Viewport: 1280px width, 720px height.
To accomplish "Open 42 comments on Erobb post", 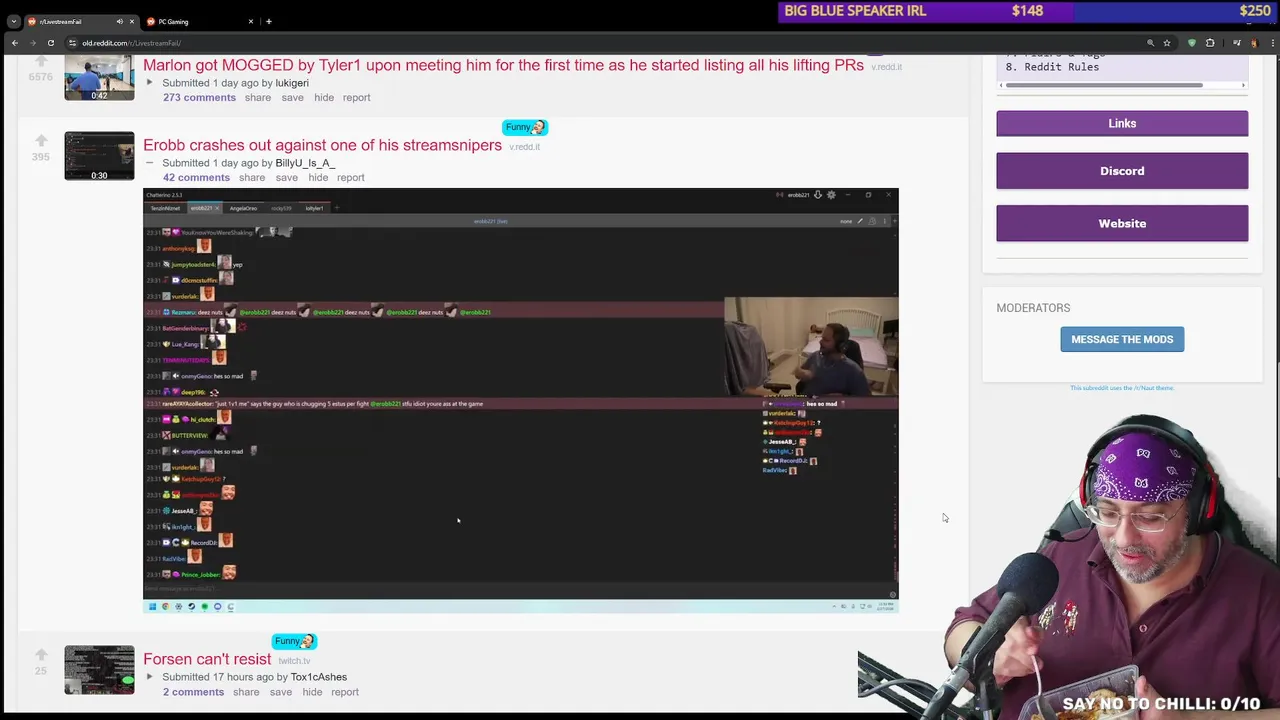I will pos(196,177).
